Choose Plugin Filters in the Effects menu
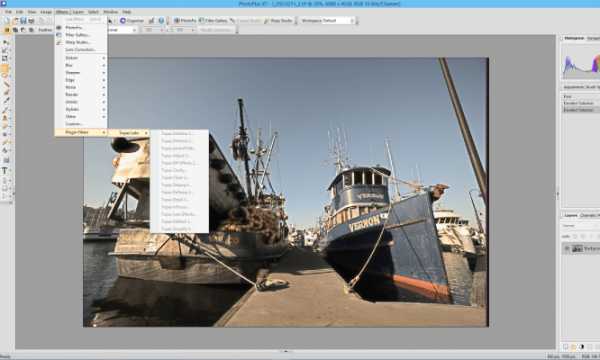This screenshot has width=600, height=360. (x=81, y=132)
